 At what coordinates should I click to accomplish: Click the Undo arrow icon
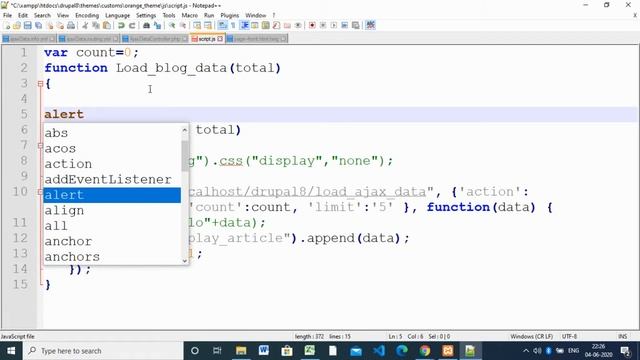pyautogui.click(x=121, y=25)
